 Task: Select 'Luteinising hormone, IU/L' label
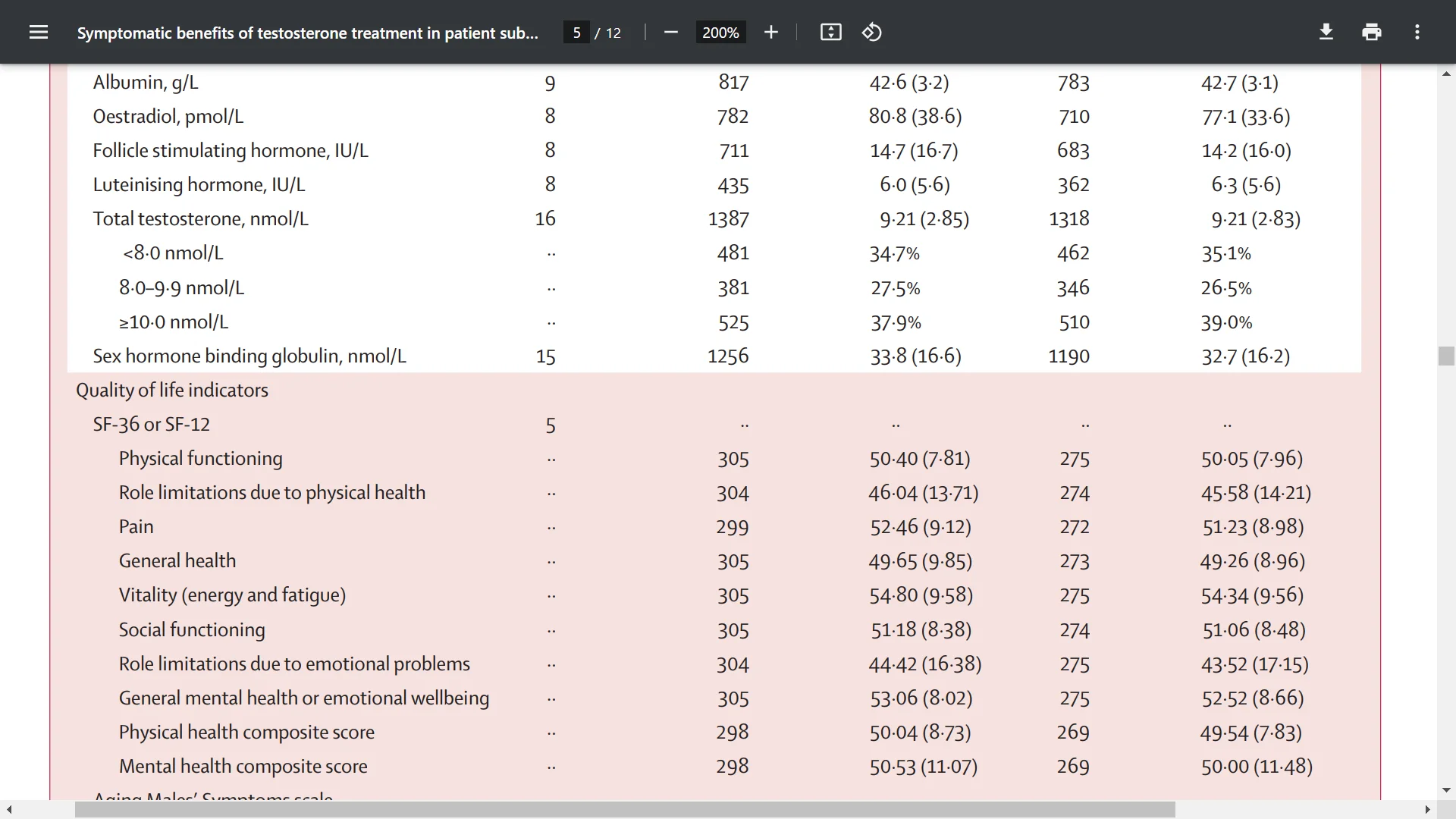(199, 185)
